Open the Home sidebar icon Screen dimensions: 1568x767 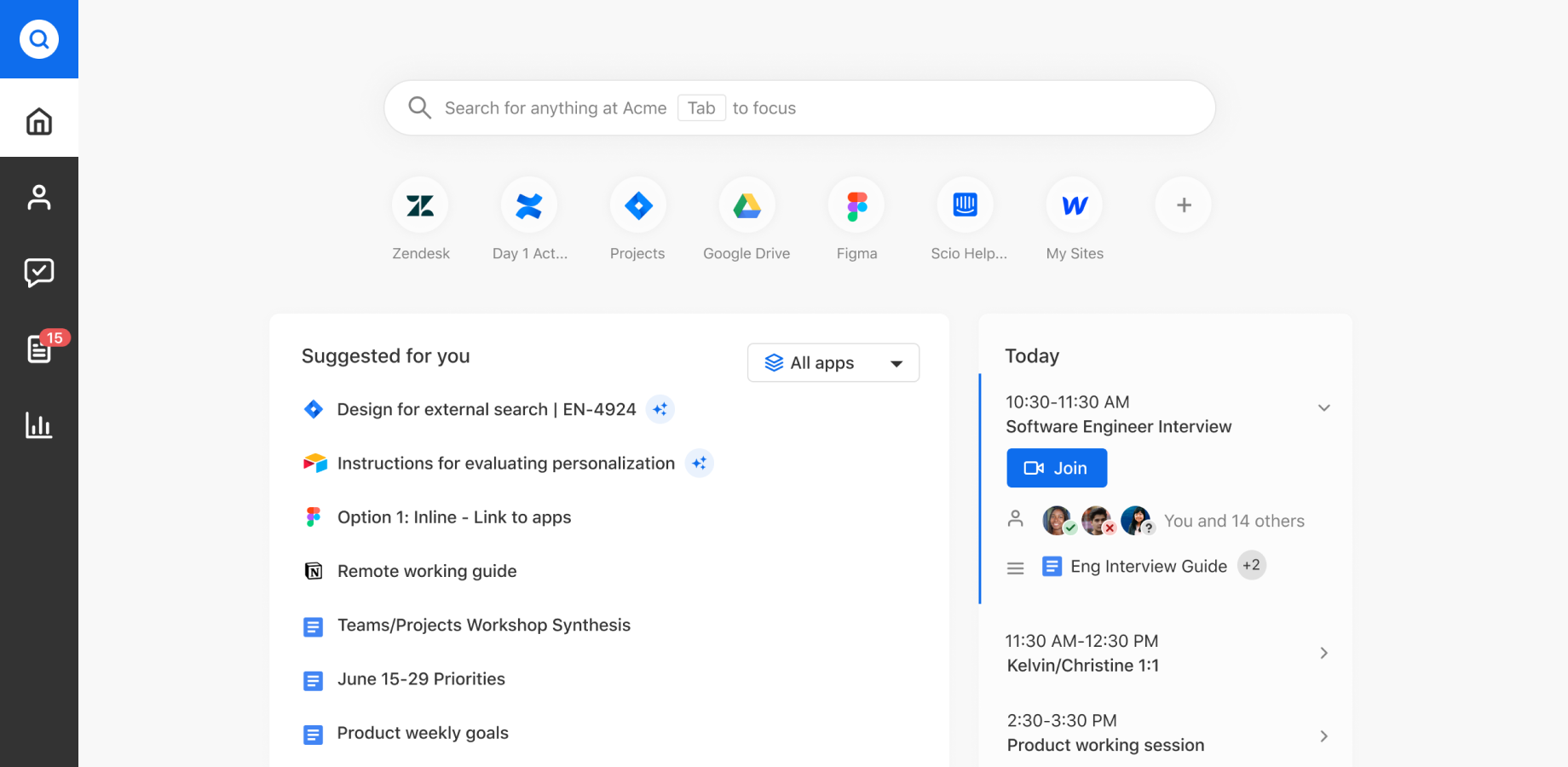tap(39, 121)
